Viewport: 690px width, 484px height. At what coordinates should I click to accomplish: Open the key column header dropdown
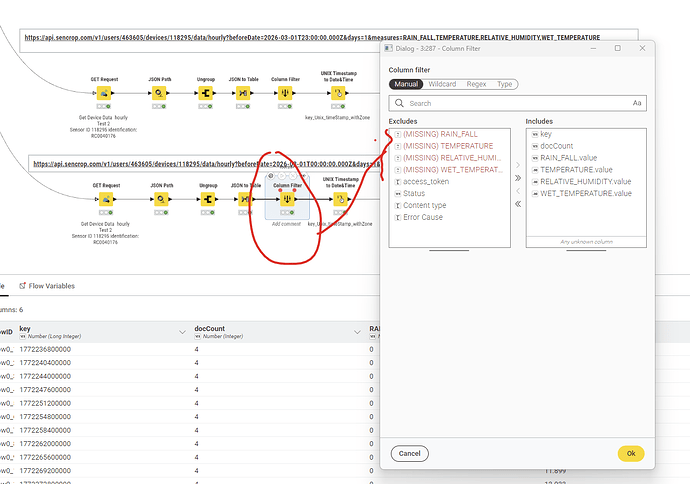click(x=181, y=331)
